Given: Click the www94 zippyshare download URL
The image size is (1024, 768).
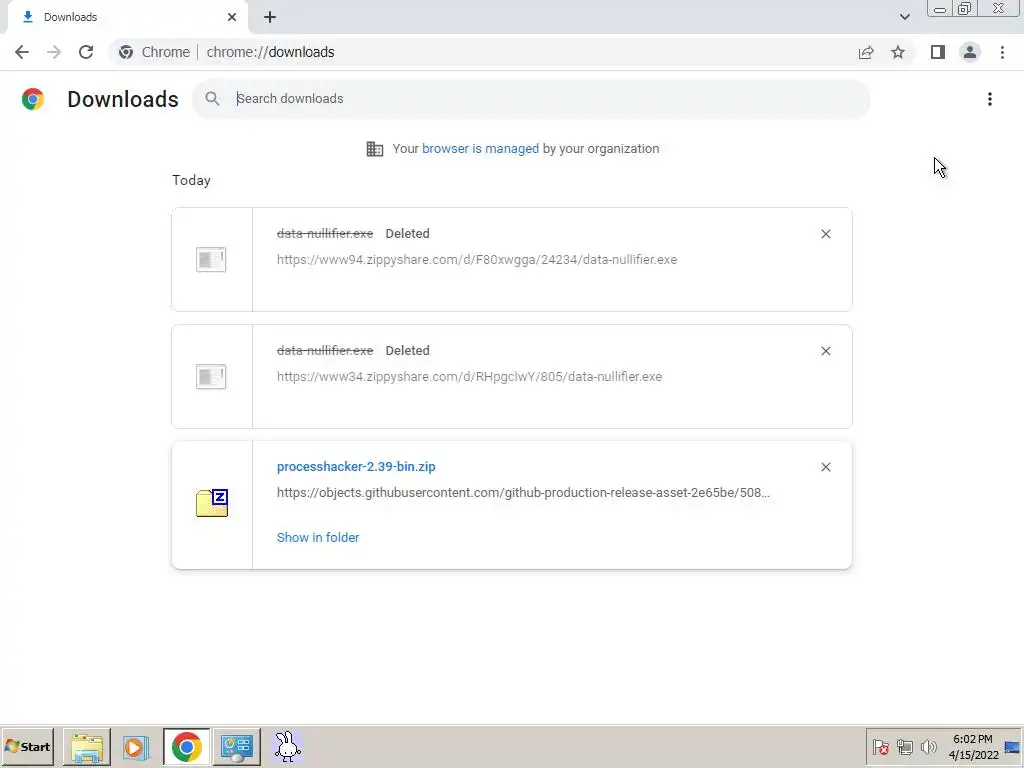Looking at the screenshot, I should point(477,259).
